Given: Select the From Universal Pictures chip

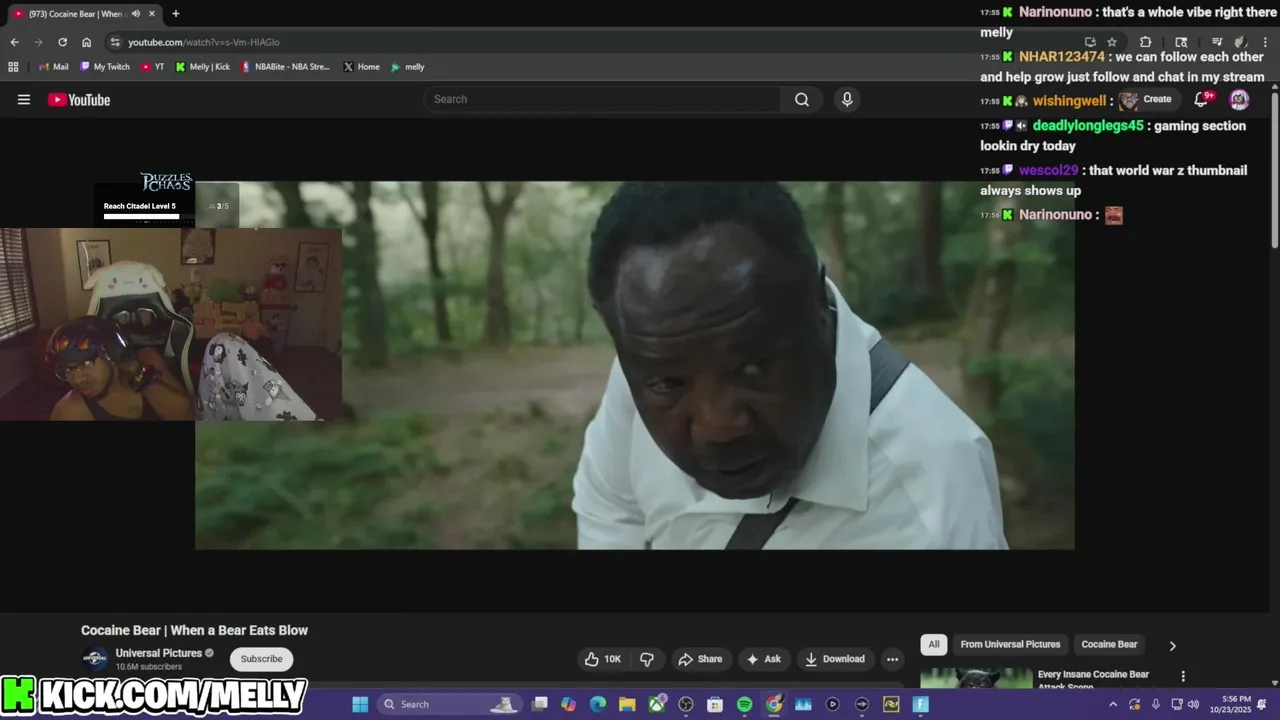Looking at the screenshot, I should tap(1010, 644).
